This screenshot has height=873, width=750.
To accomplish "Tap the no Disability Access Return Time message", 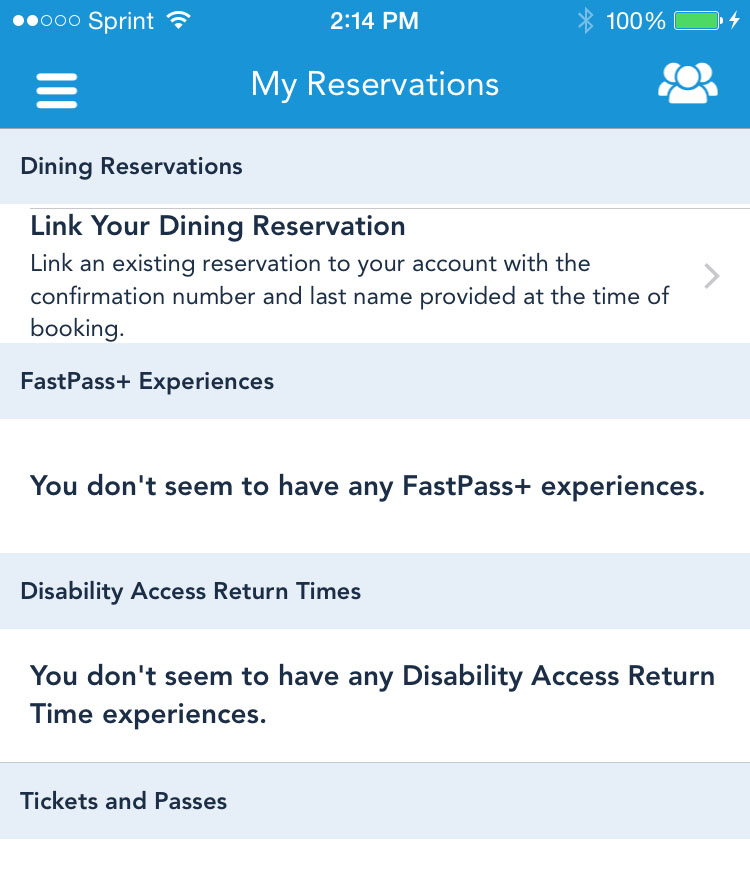I will [372, 695].
